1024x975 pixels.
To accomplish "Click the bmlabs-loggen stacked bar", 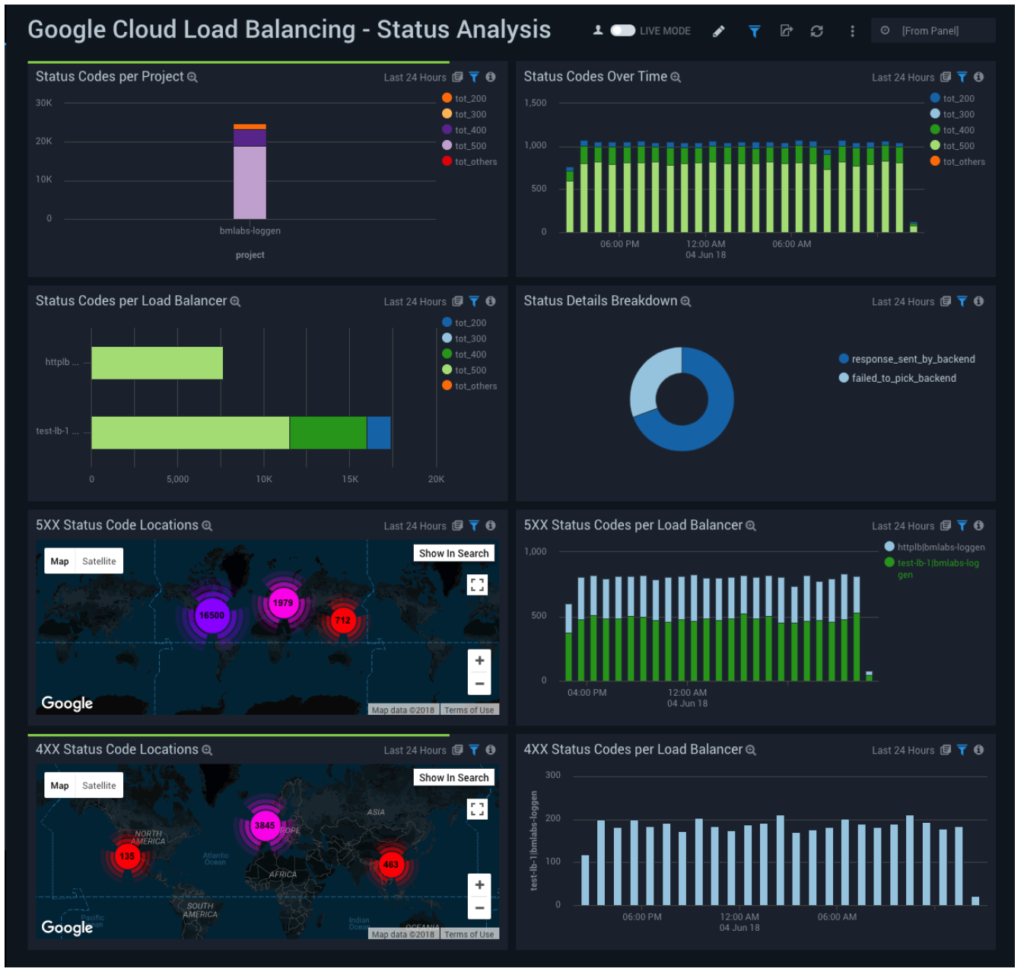I will click(x=251, y=172).
